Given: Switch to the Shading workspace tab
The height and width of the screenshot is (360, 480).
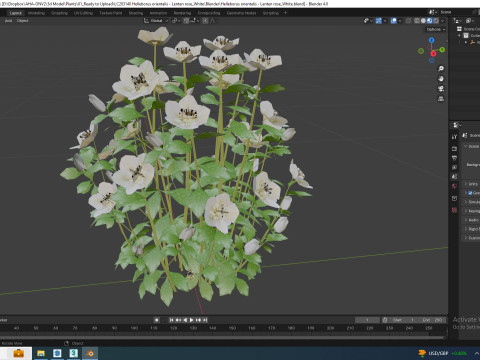Looking at the screenshot, I should pos(136,13).
